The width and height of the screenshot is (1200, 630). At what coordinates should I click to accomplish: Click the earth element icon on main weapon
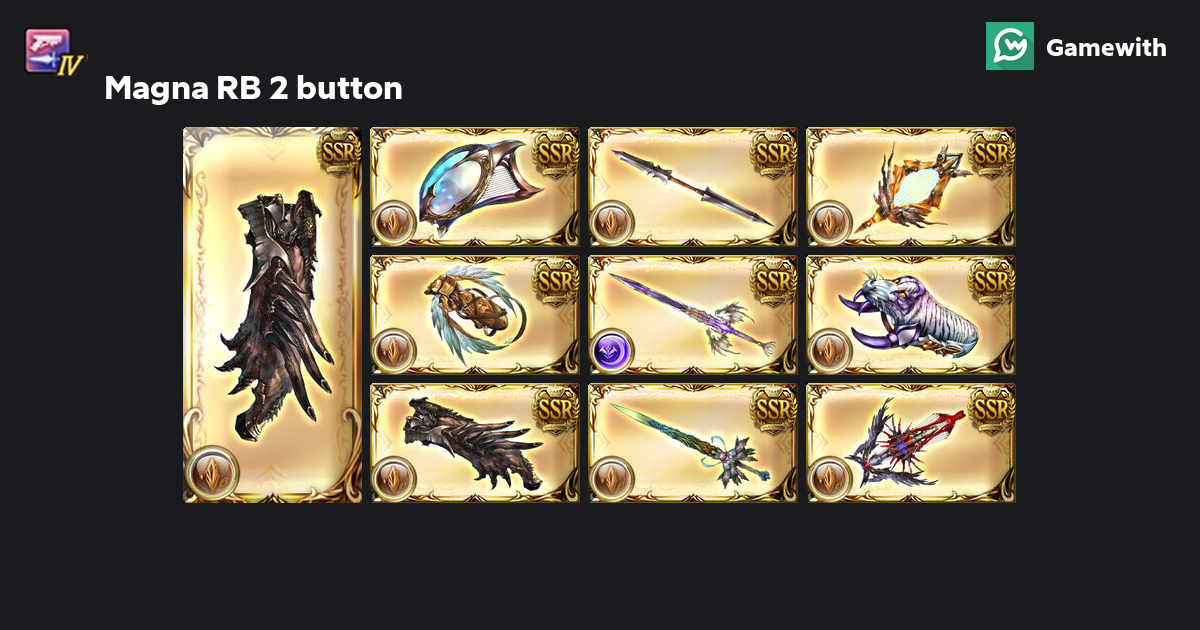click(212, 473)
